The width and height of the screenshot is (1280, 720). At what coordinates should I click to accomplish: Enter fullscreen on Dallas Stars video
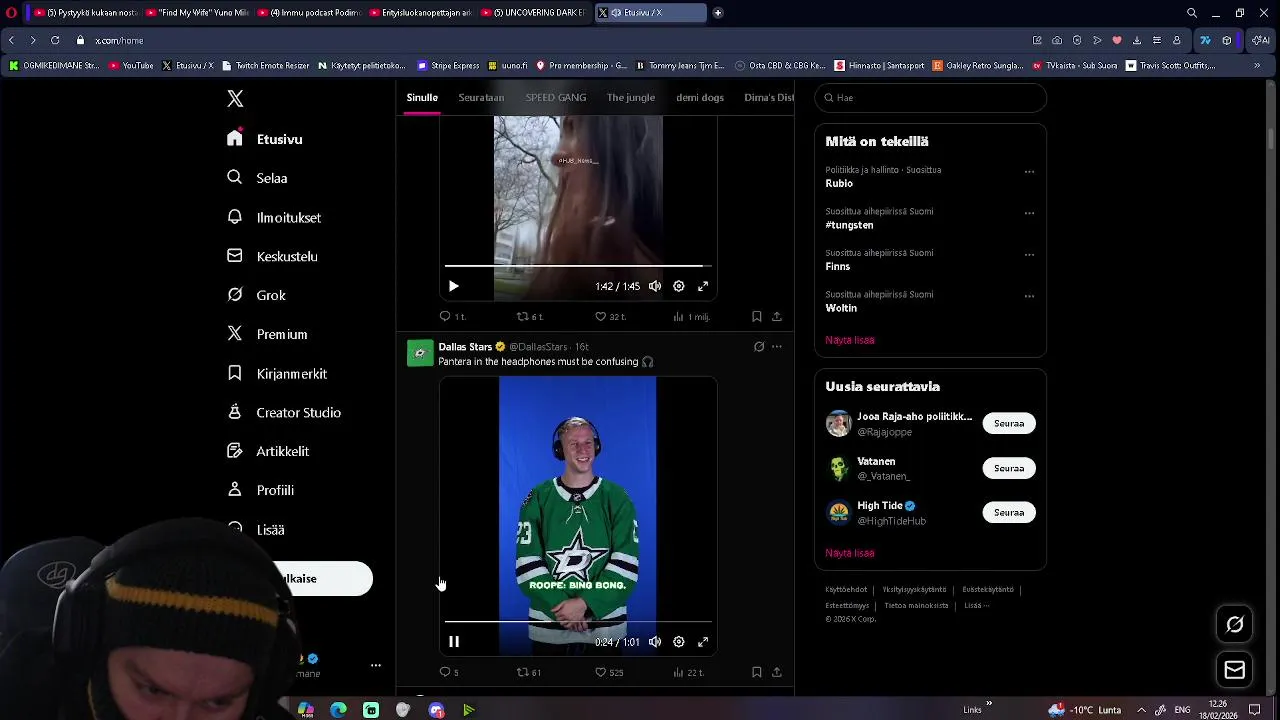(703, 642)
